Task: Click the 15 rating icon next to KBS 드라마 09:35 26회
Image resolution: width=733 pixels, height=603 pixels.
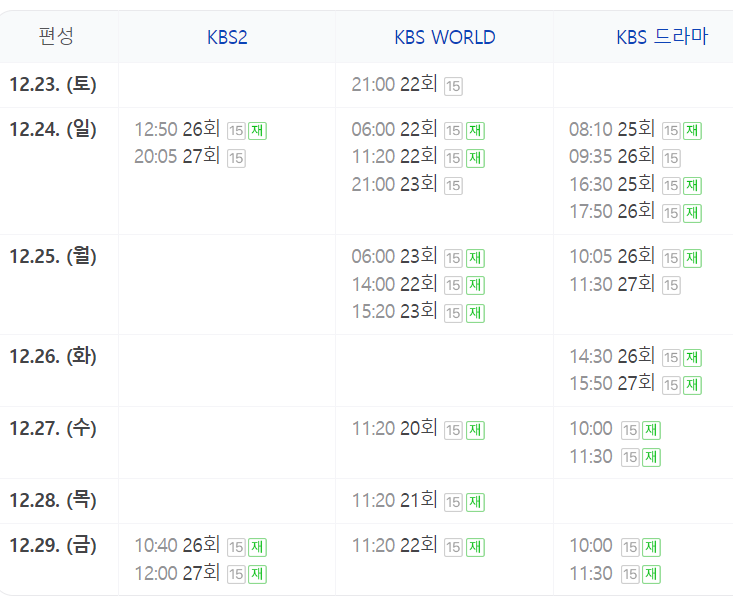Action: [x=671, y=158]
